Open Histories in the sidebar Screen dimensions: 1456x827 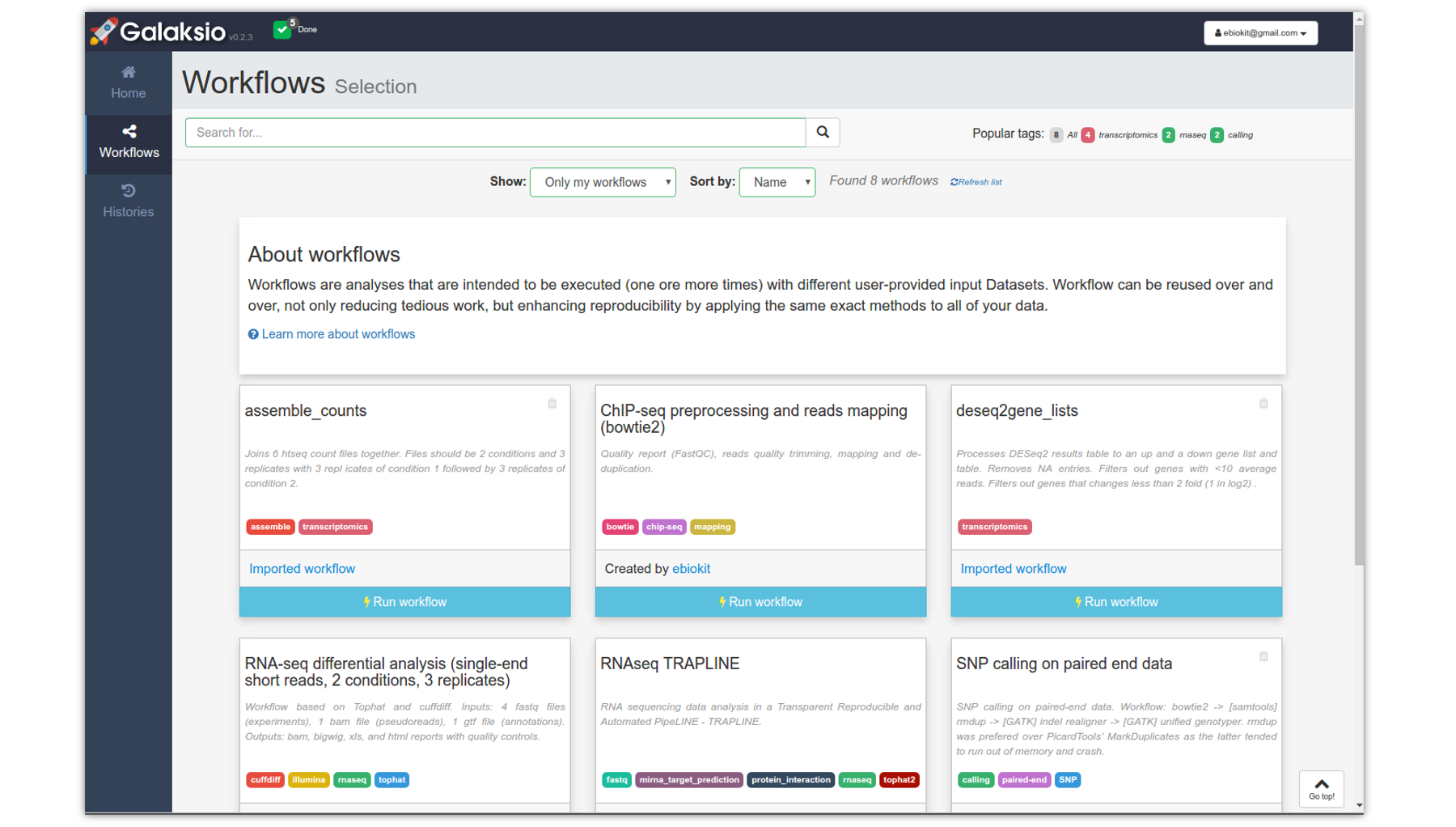point(129,201)
